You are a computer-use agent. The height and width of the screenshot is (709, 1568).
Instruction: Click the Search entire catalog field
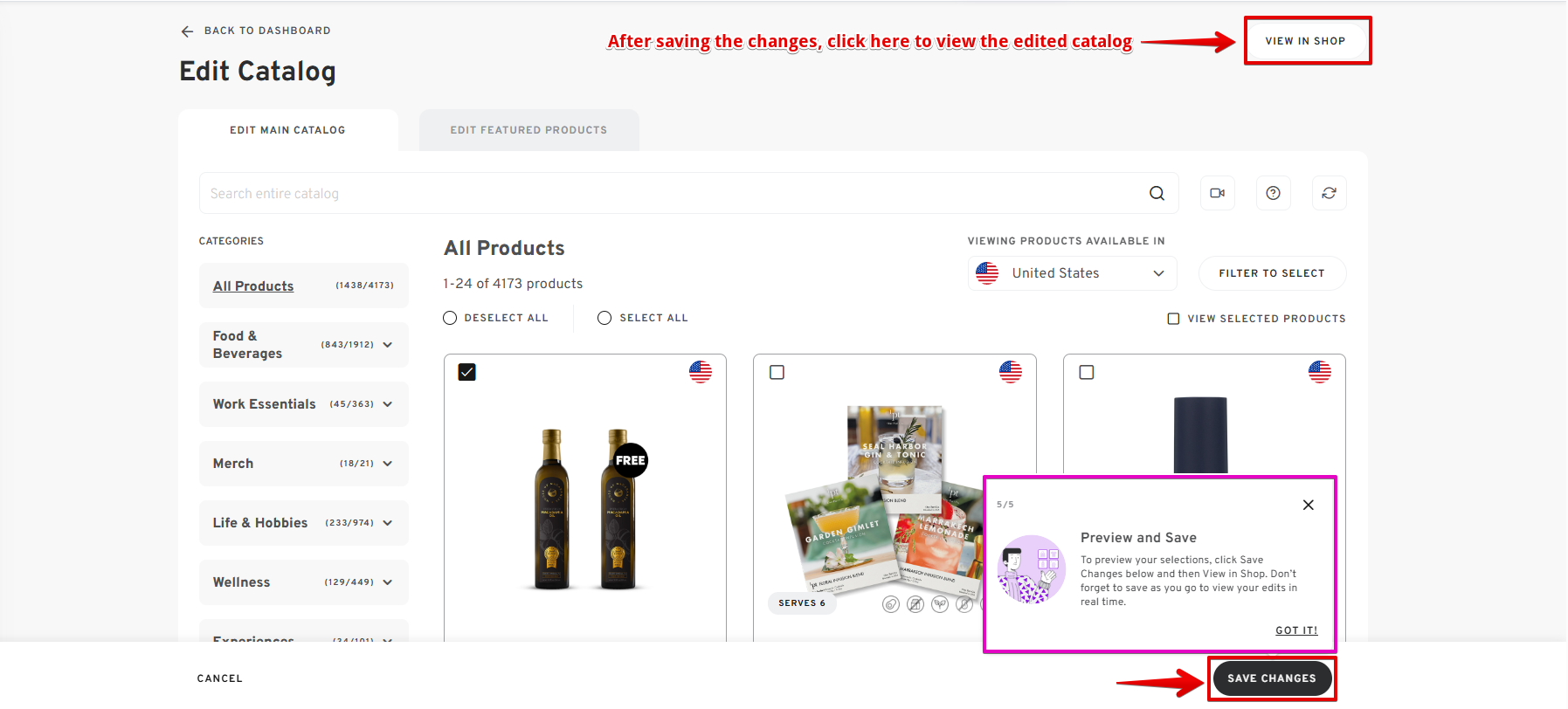(x=673, y=193)
